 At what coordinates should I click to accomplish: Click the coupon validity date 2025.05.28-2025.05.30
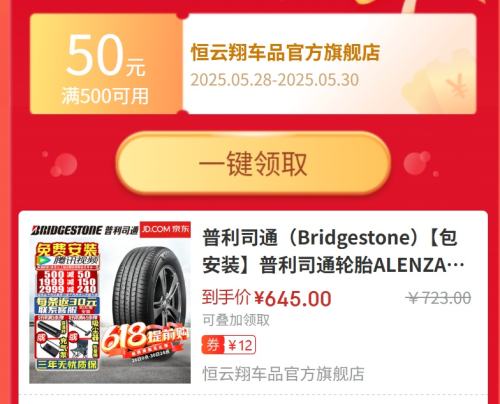275,80
